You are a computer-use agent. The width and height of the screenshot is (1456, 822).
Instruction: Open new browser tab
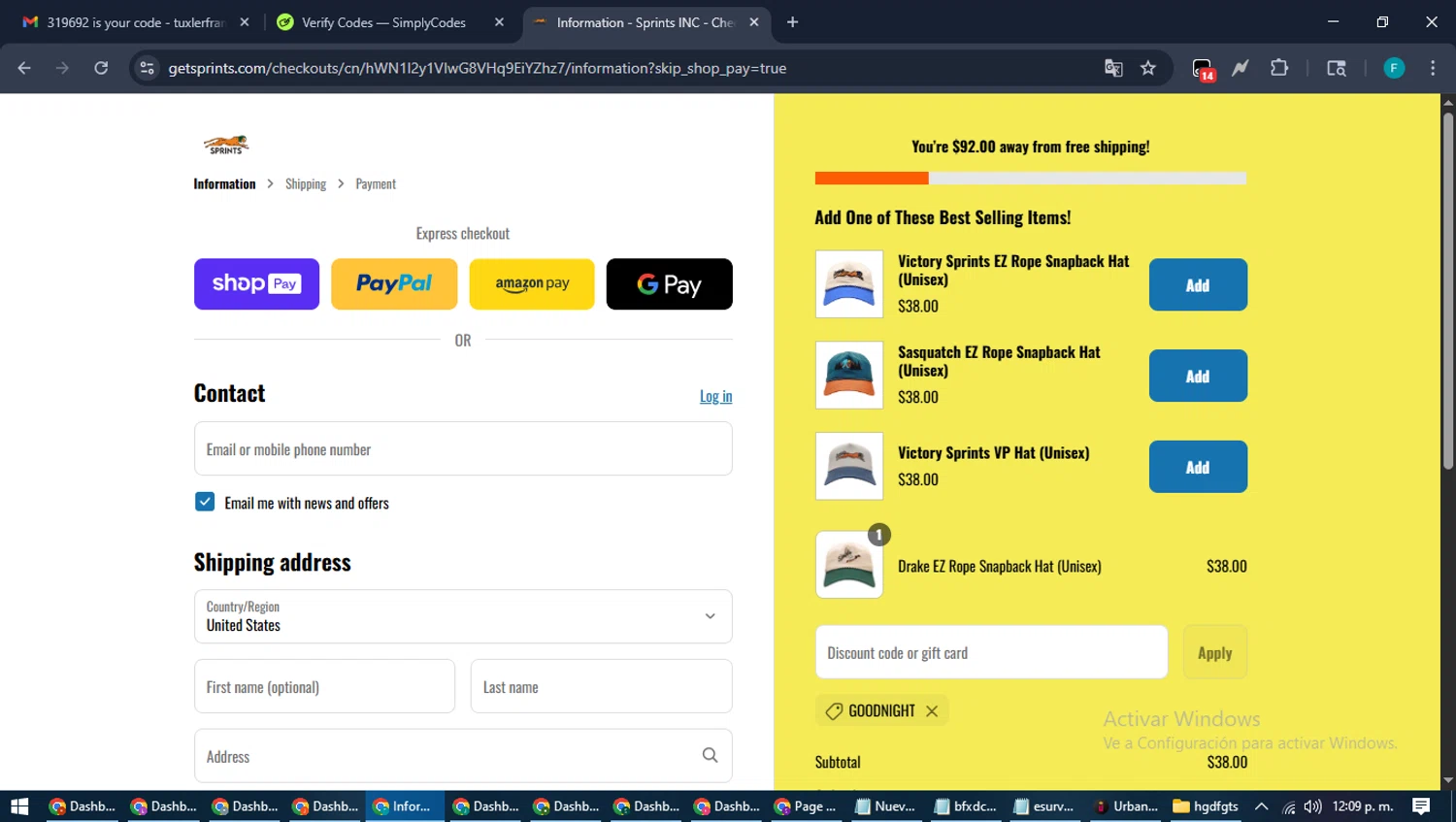[793, 22]
